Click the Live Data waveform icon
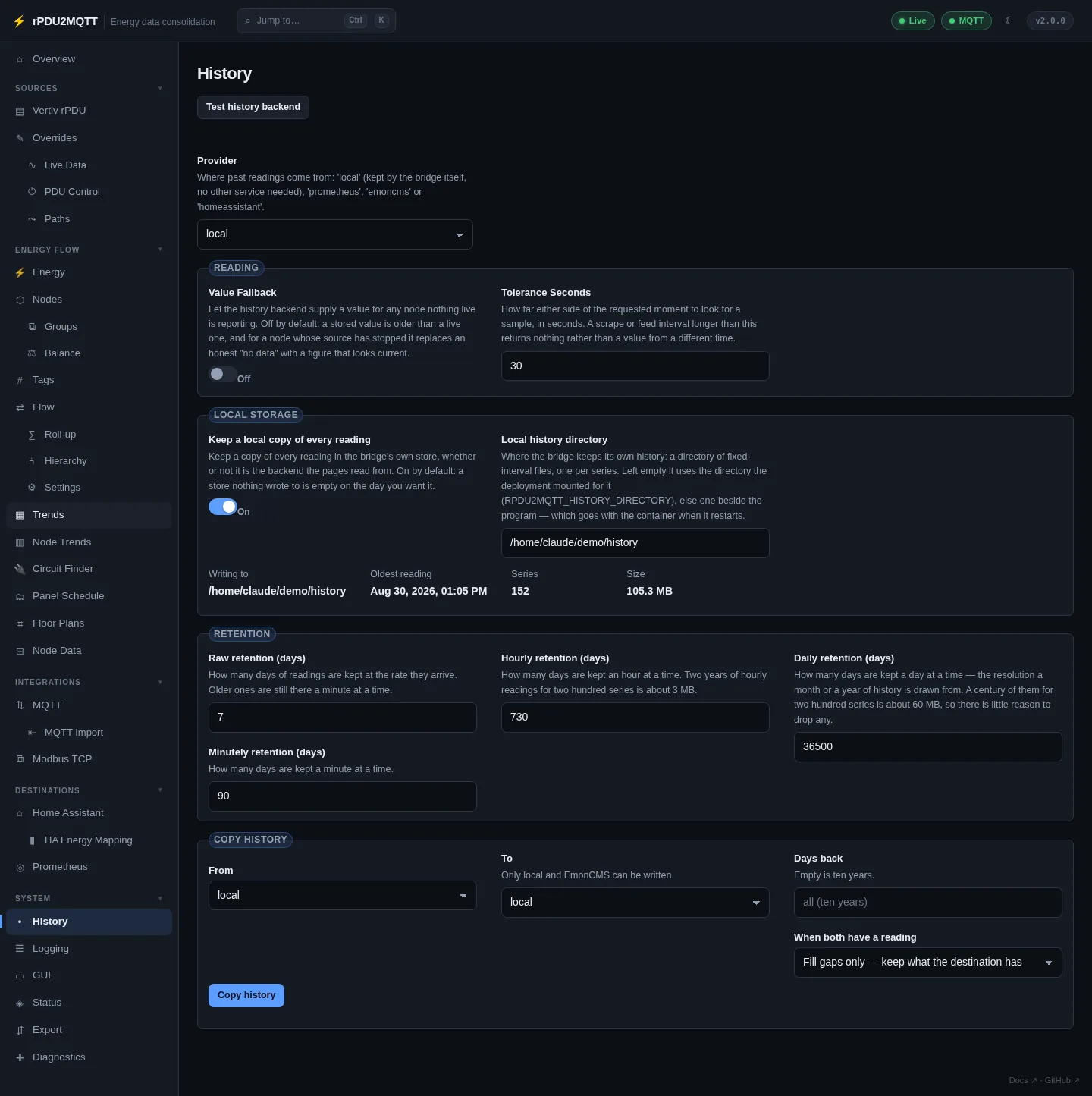The height and width of the screenshot is (1096, 1092). (32, 165)
